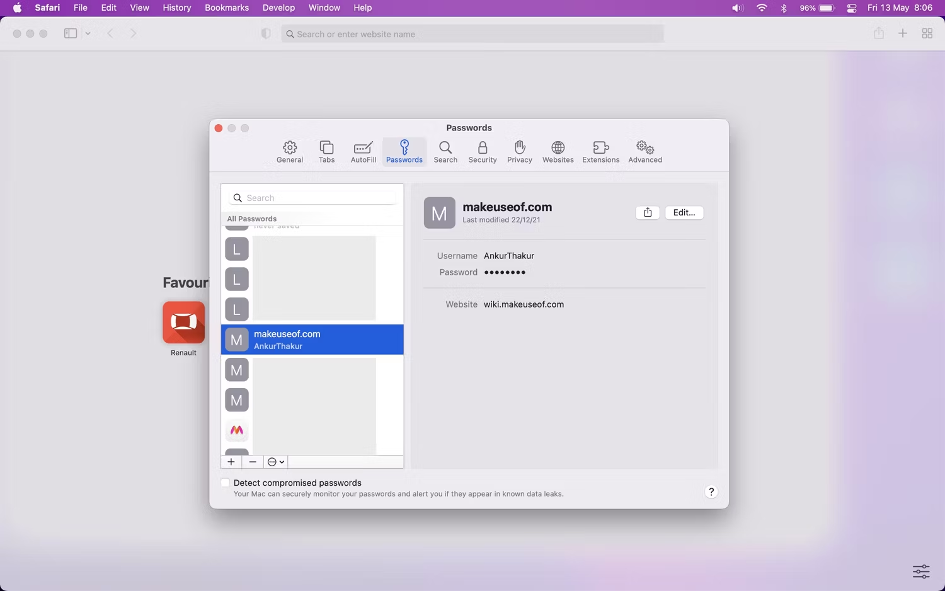The width and height of the screenshot is (945, 591).
Task: Open the Advanced preferences pane
Action: 645,152
